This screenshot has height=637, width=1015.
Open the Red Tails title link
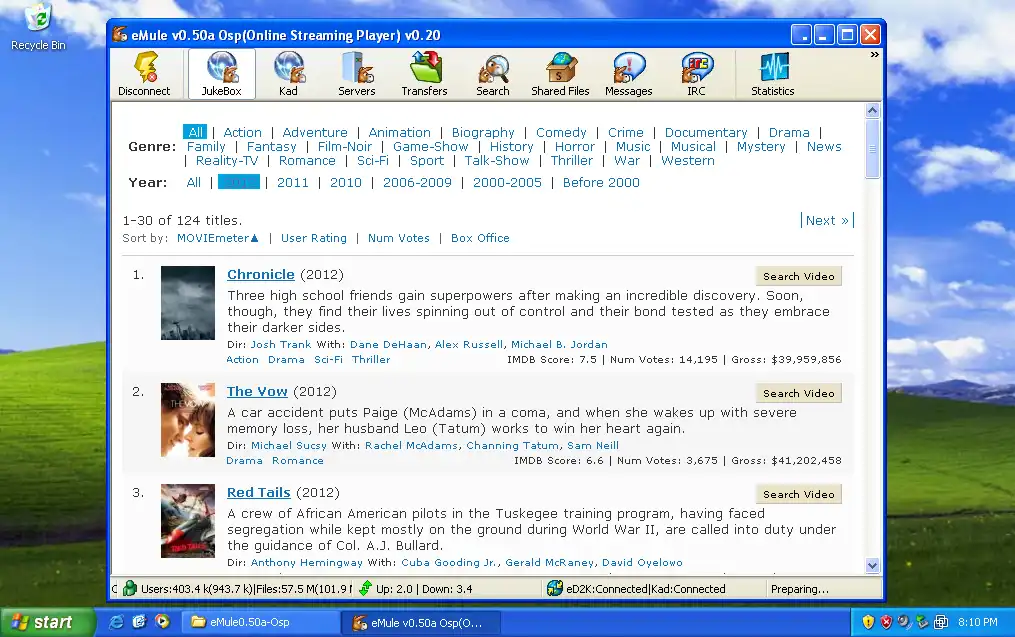[259, 492]
